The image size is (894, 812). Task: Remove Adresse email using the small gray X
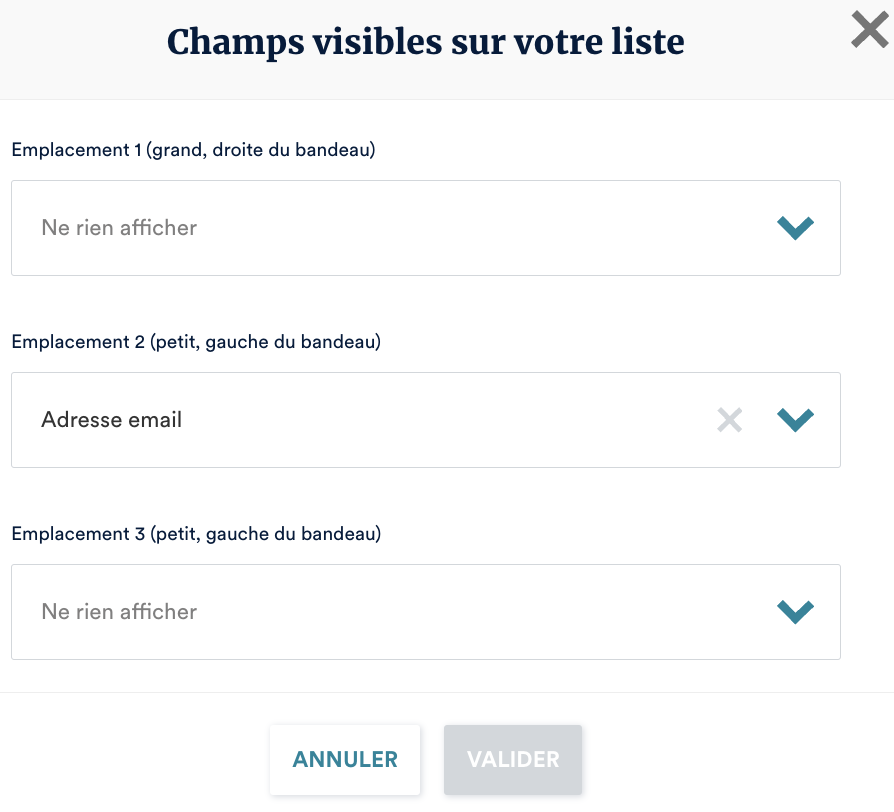730,420
